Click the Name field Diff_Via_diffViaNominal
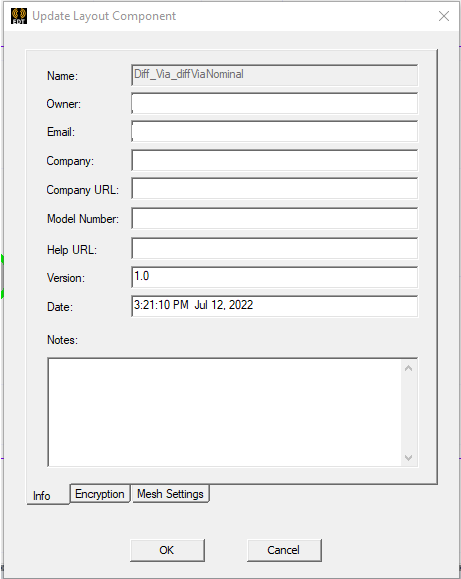 pos(274,75)
